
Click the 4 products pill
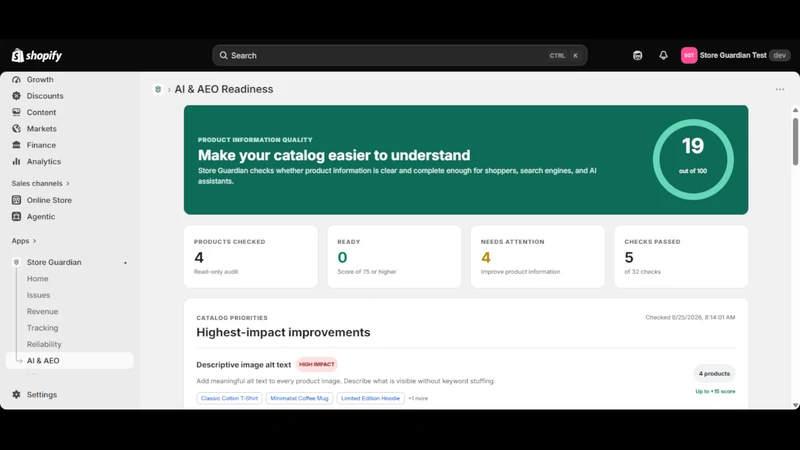click(714, 373)
